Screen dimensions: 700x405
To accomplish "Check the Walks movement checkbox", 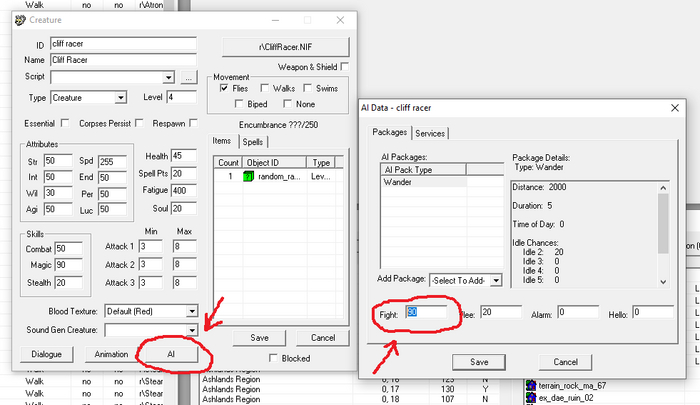I will click(x=265, y=88).
